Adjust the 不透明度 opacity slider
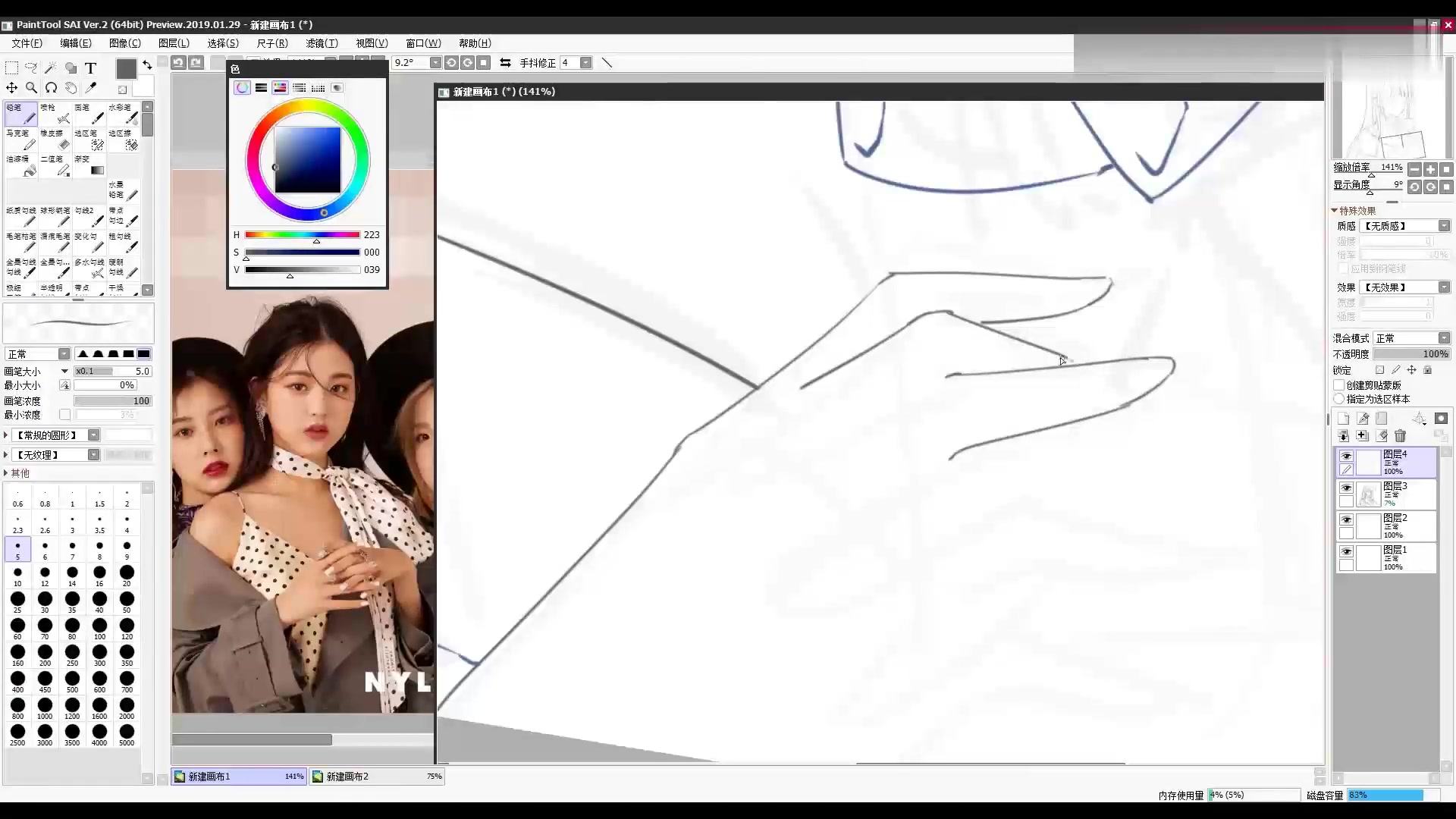 tap(1412, 354)
